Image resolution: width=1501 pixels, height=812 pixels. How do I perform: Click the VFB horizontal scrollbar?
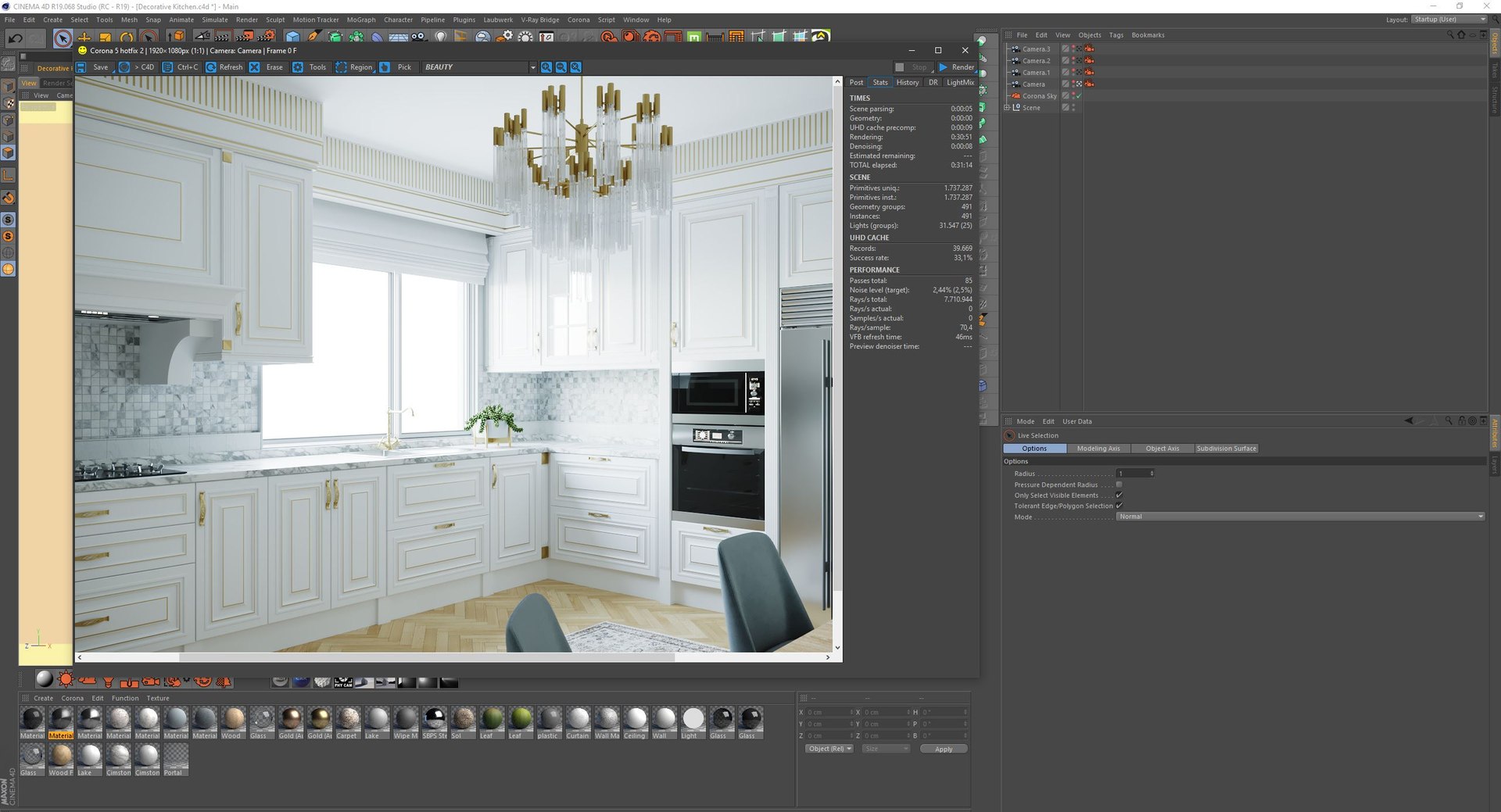pyautogui.click(x=426, y=657)
